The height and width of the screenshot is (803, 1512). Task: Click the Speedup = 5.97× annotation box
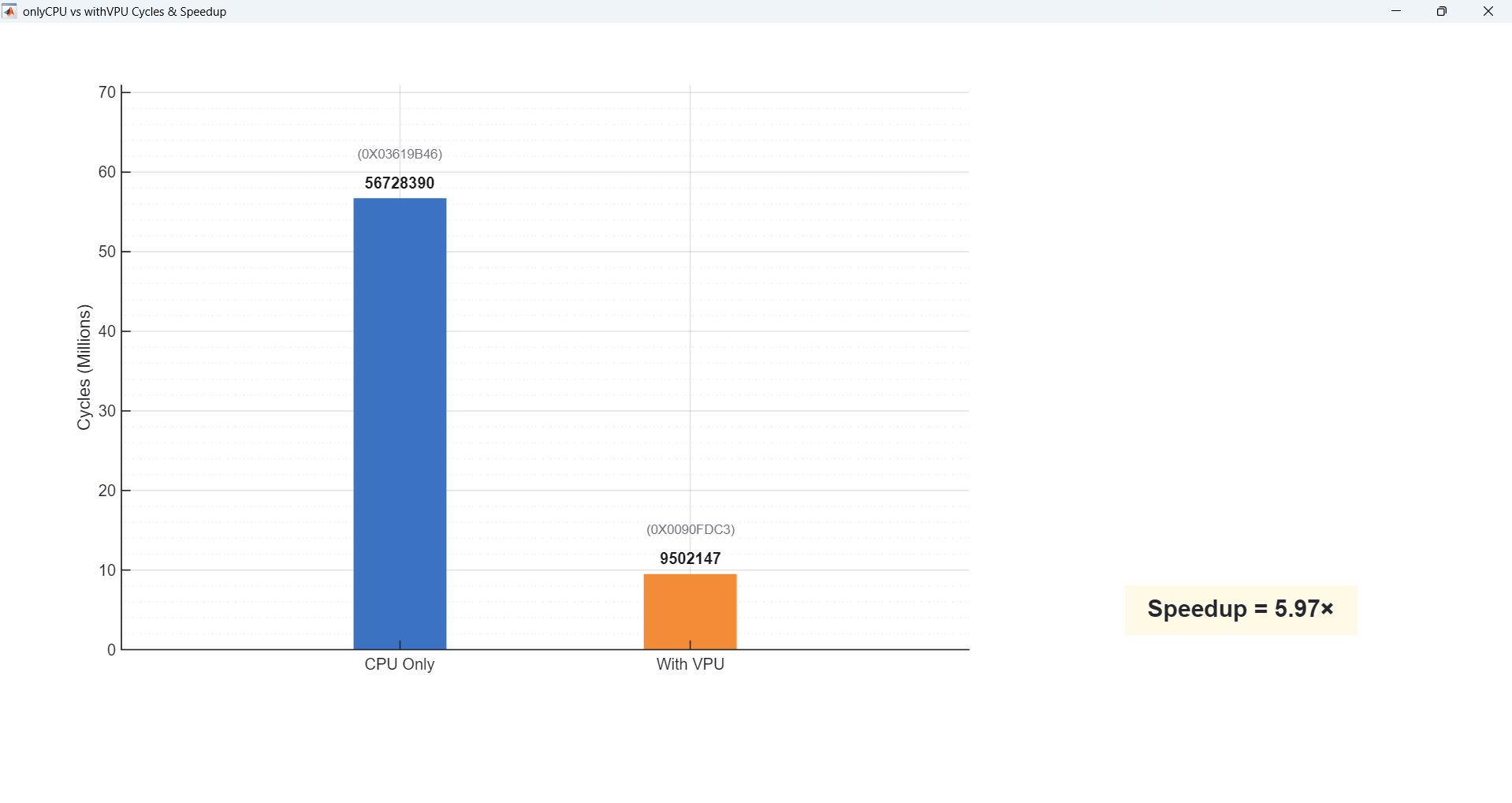(x=1239, y=608)
